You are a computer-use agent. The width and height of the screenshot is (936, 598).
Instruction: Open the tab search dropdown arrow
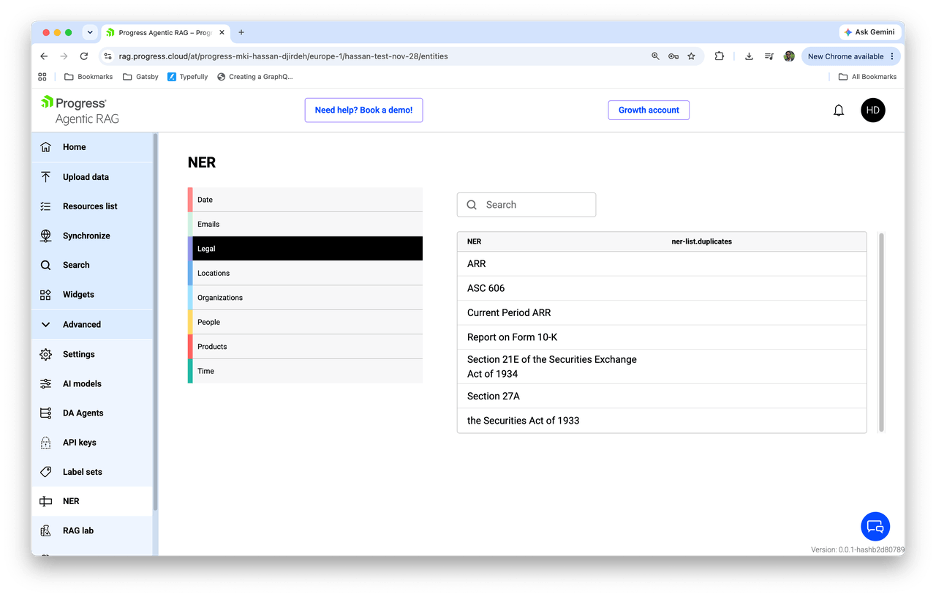90,32
